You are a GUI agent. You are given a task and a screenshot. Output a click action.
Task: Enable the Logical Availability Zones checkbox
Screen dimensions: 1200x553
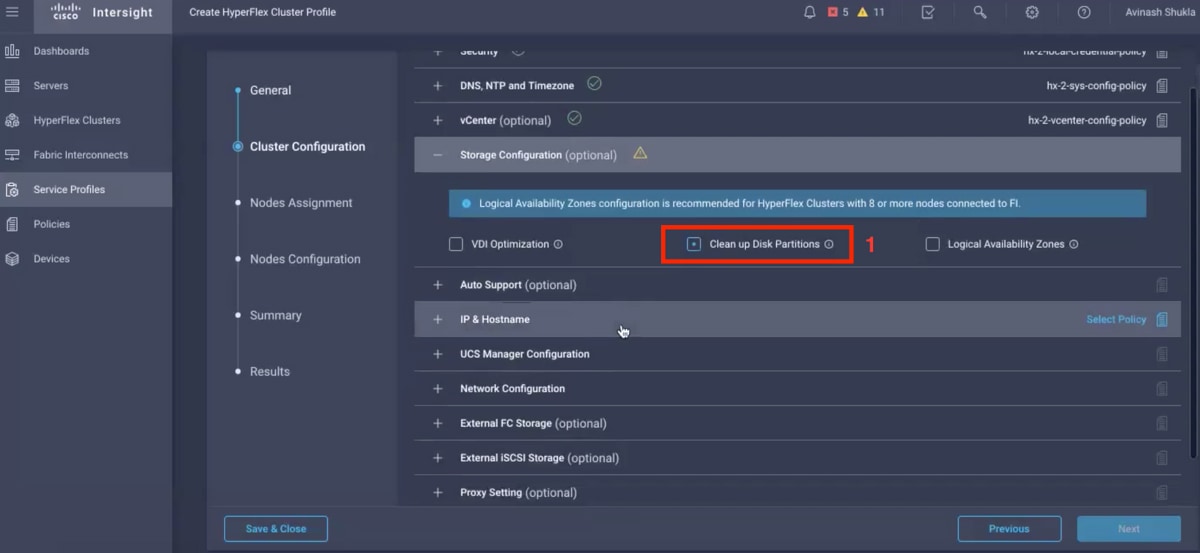(x=933, y=244)
